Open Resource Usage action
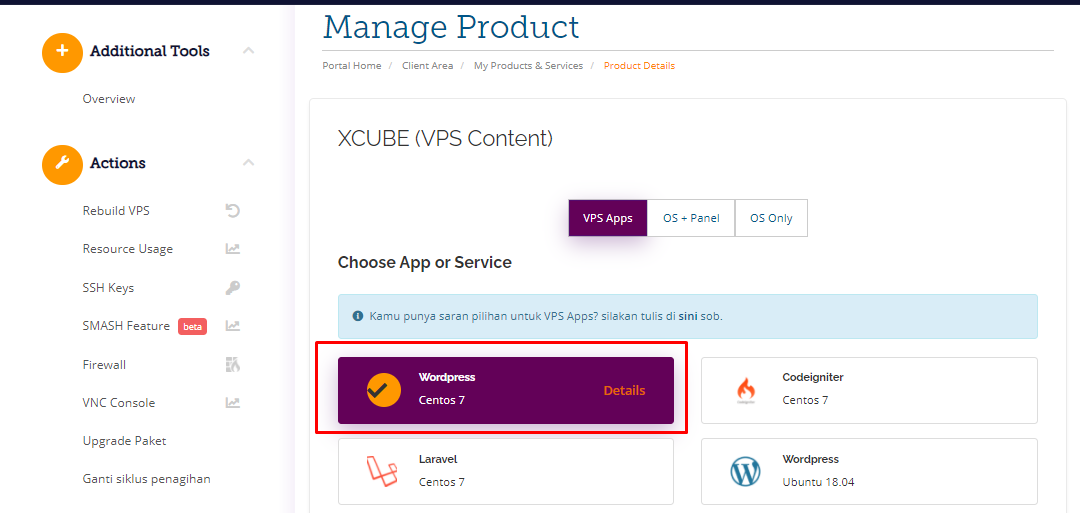1080x513 pixels. coord(127,249)
